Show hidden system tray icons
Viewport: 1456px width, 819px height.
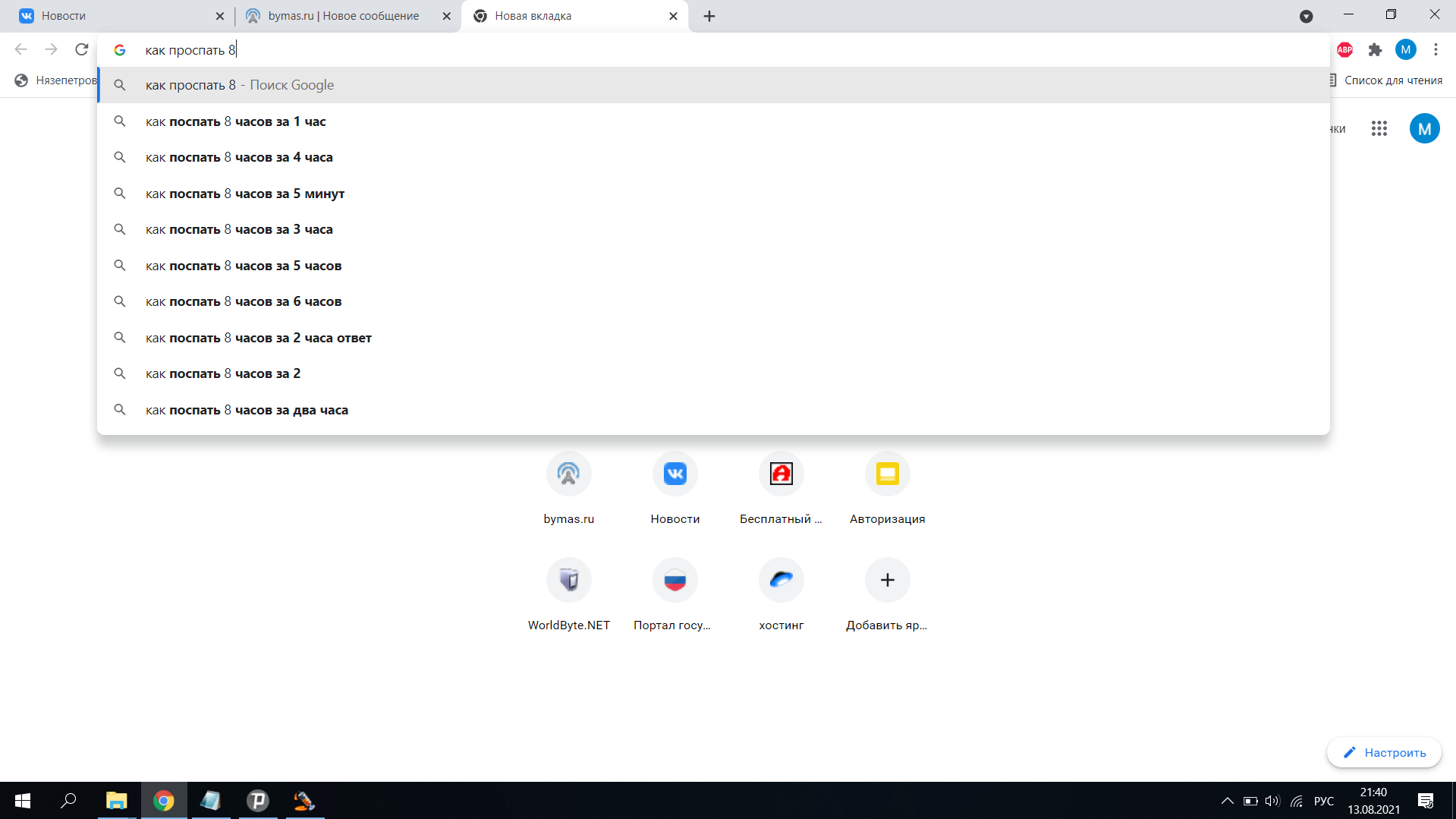[x=1226, y=801]
